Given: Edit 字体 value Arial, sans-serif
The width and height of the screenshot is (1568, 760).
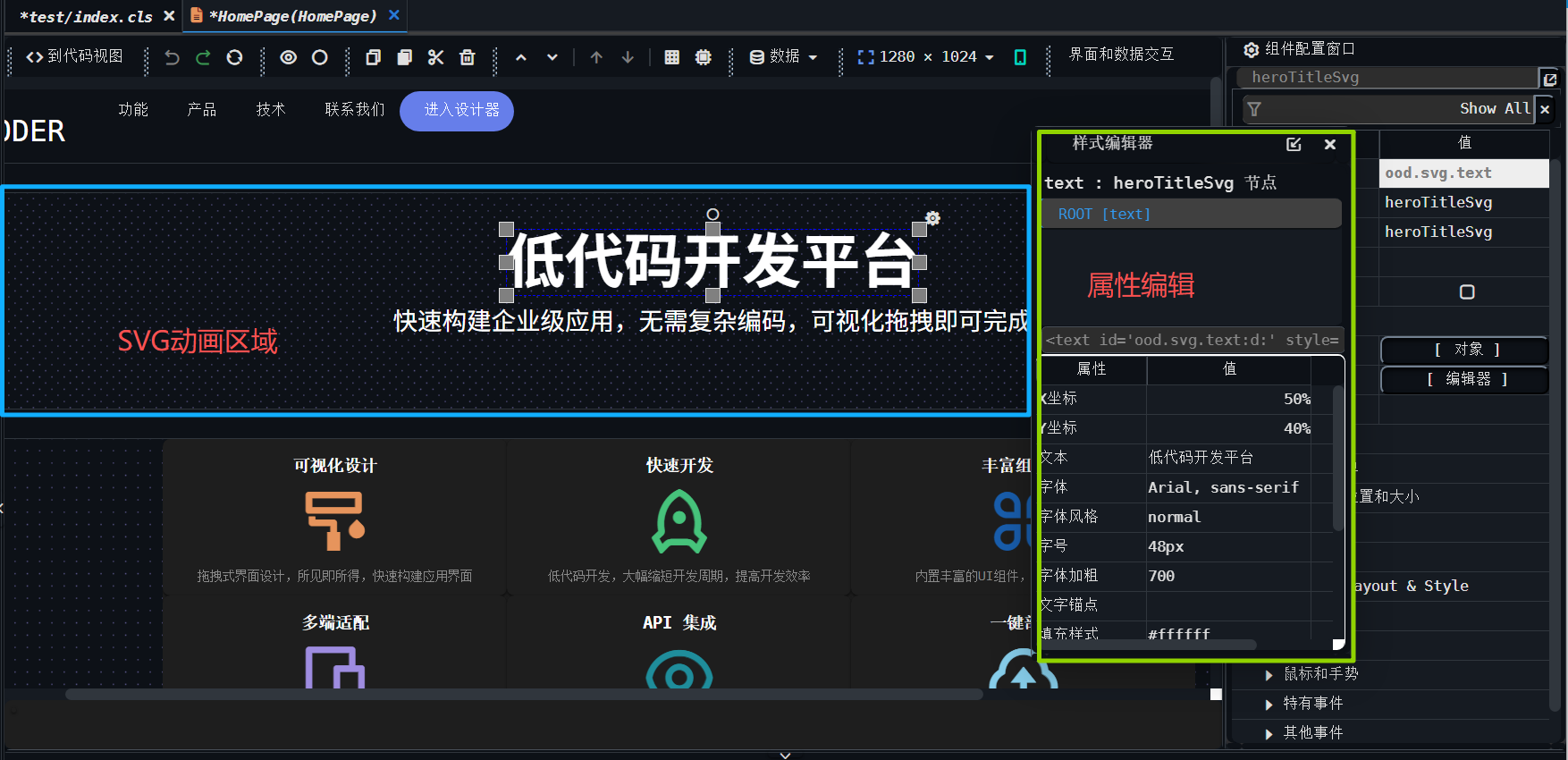Looking at the screenshot, I should [x=1229, y=487].
